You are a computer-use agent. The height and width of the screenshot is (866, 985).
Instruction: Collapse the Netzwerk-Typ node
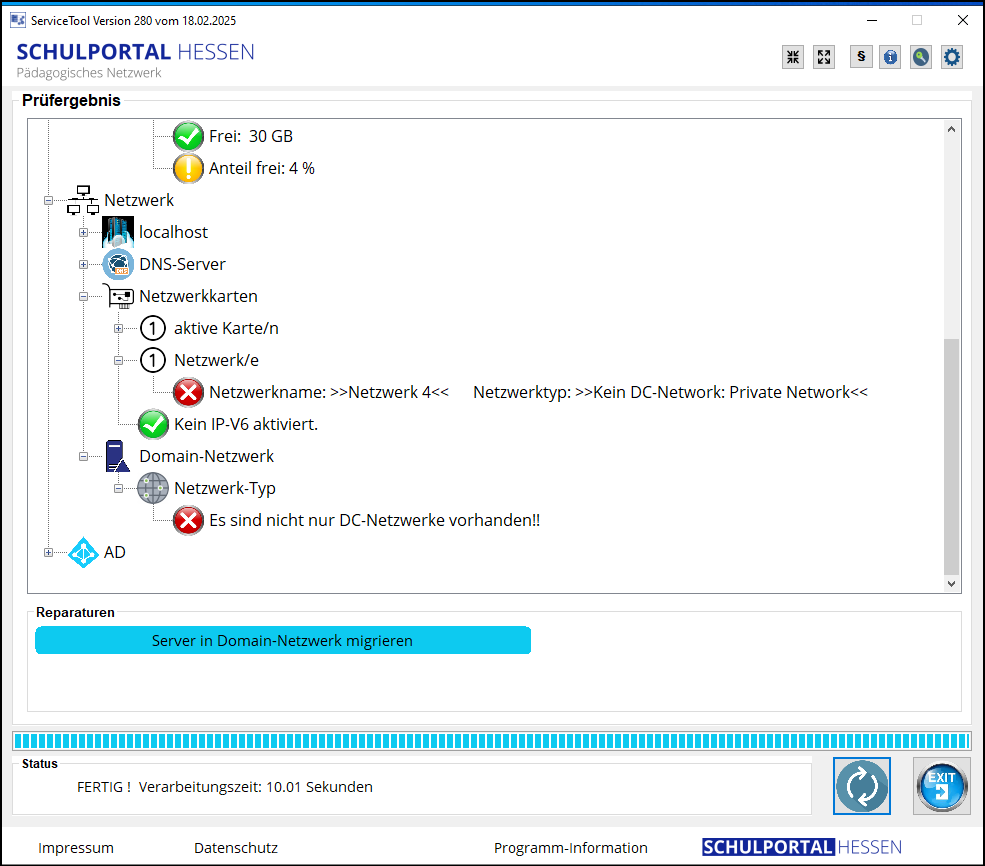pos(118,489)
